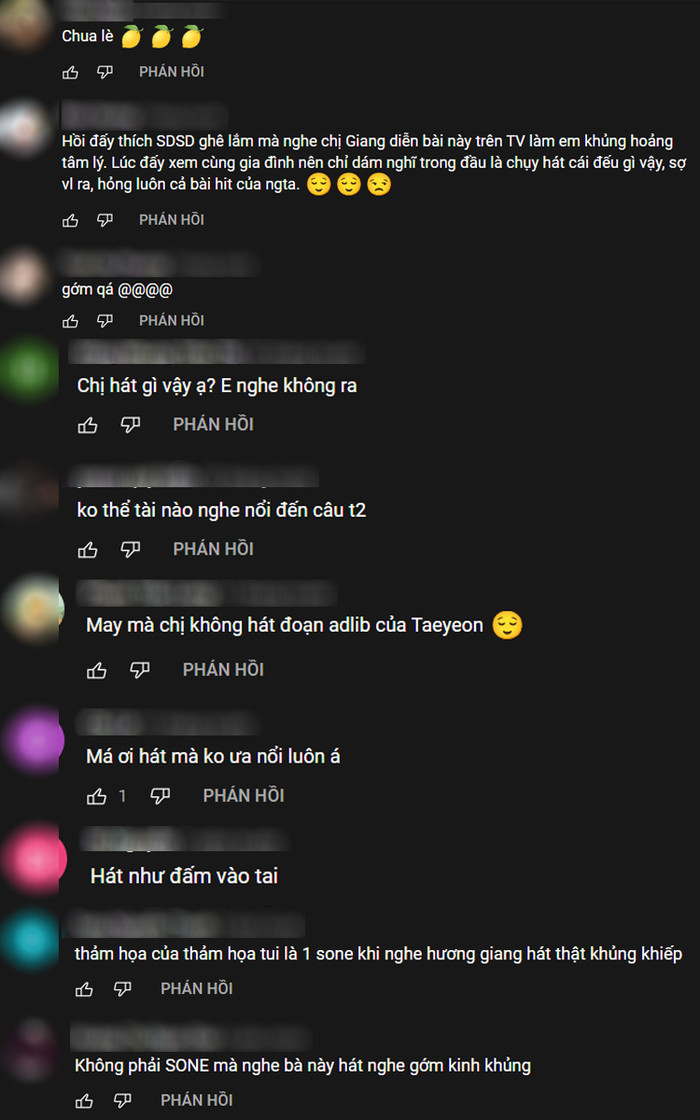Reply to the "Chị hát gì vậy ạ?" comment
Viewport: 700px width, 1120px height.
213,425
